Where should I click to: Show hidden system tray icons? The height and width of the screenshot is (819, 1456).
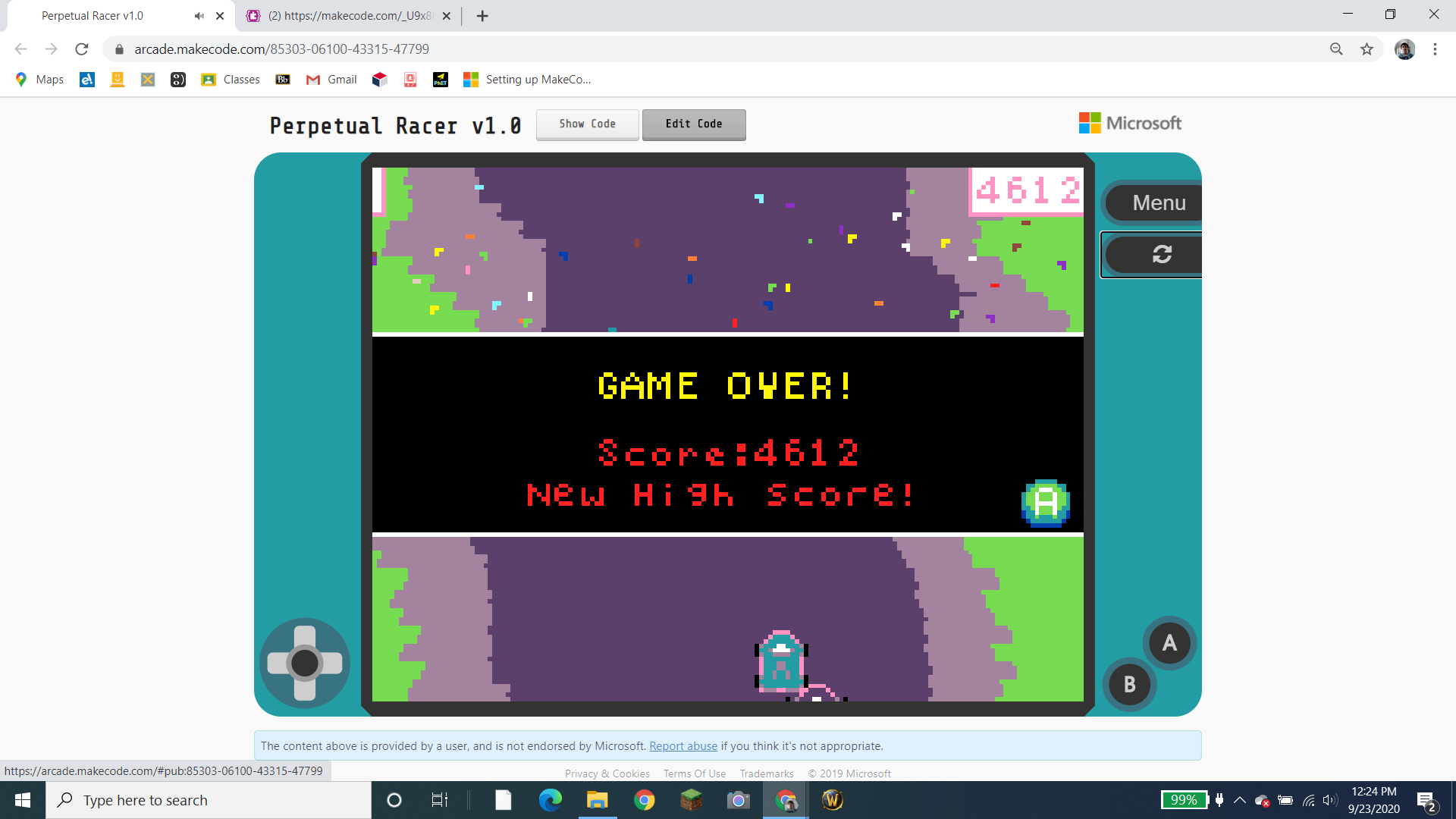click(1240, 800)
